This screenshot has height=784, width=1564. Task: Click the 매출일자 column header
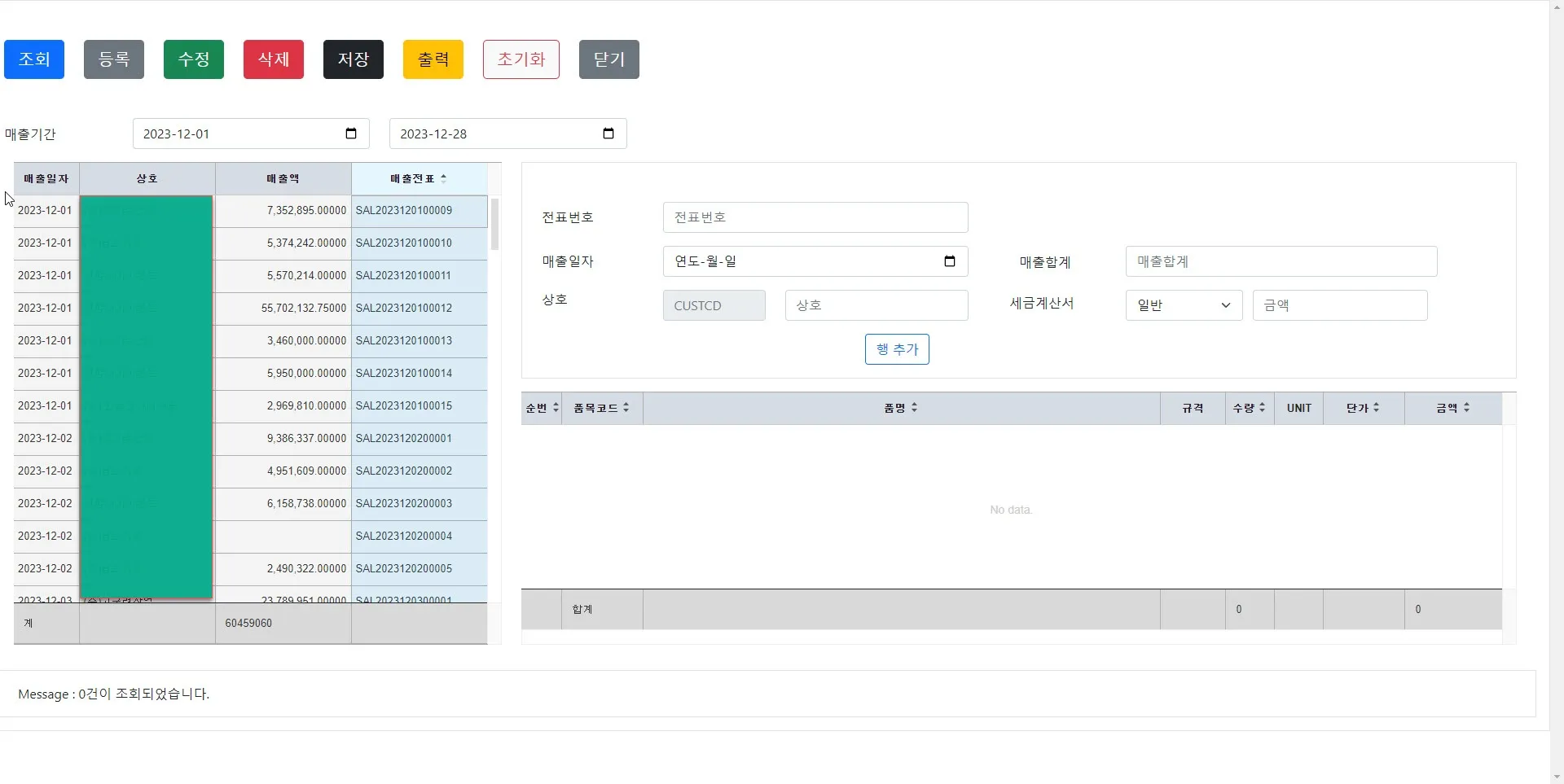[x=46, y=178]
